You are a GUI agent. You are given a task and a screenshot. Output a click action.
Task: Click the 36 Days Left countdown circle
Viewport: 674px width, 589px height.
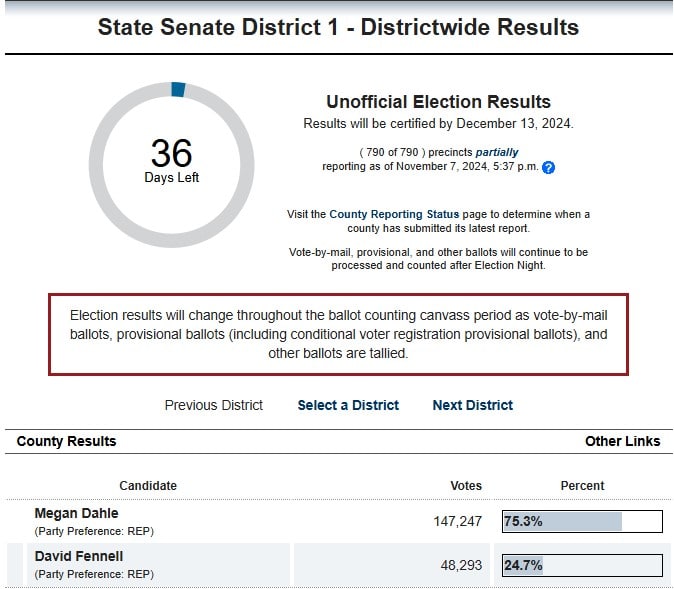click(x=172, y=164)
